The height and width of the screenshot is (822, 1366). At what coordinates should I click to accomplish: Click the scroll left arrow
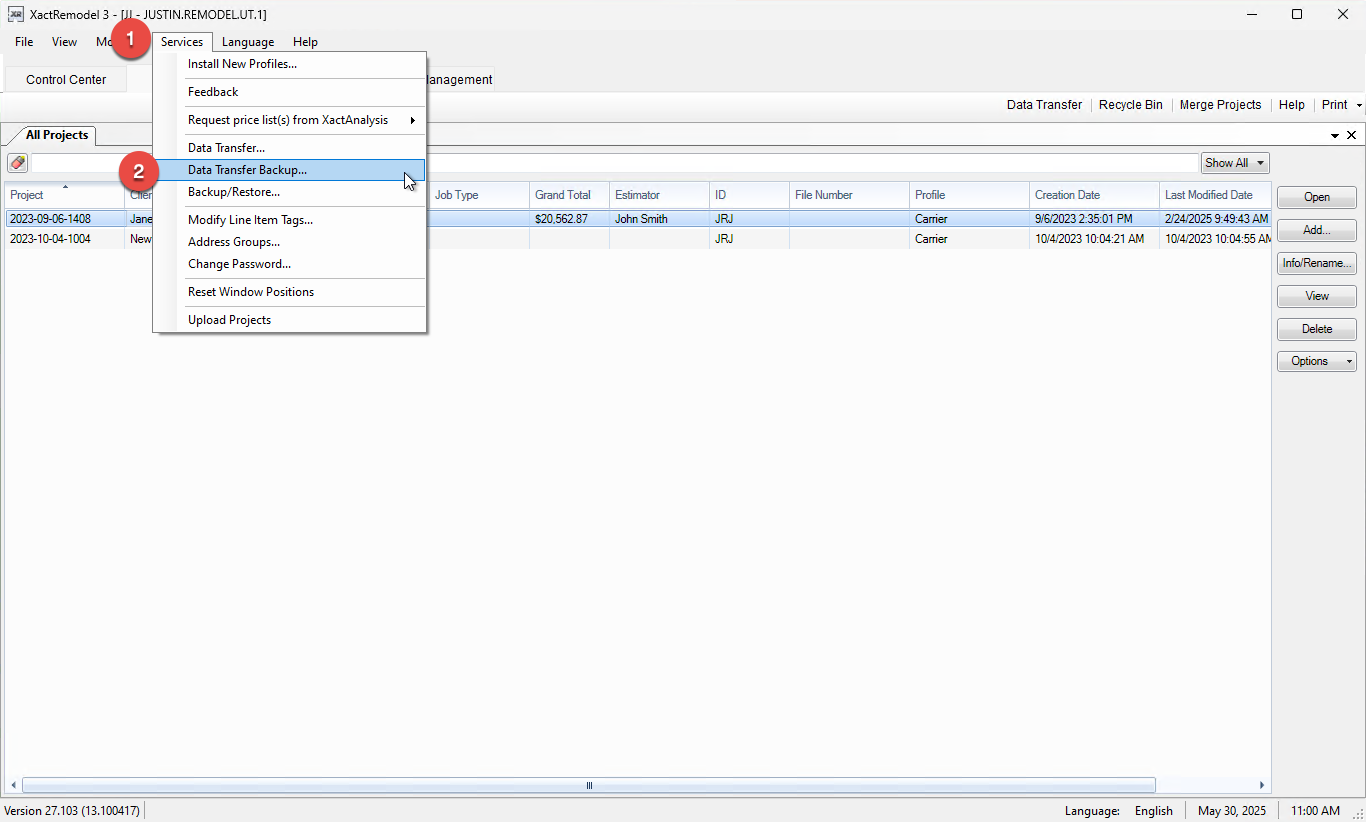click(13, 786)
